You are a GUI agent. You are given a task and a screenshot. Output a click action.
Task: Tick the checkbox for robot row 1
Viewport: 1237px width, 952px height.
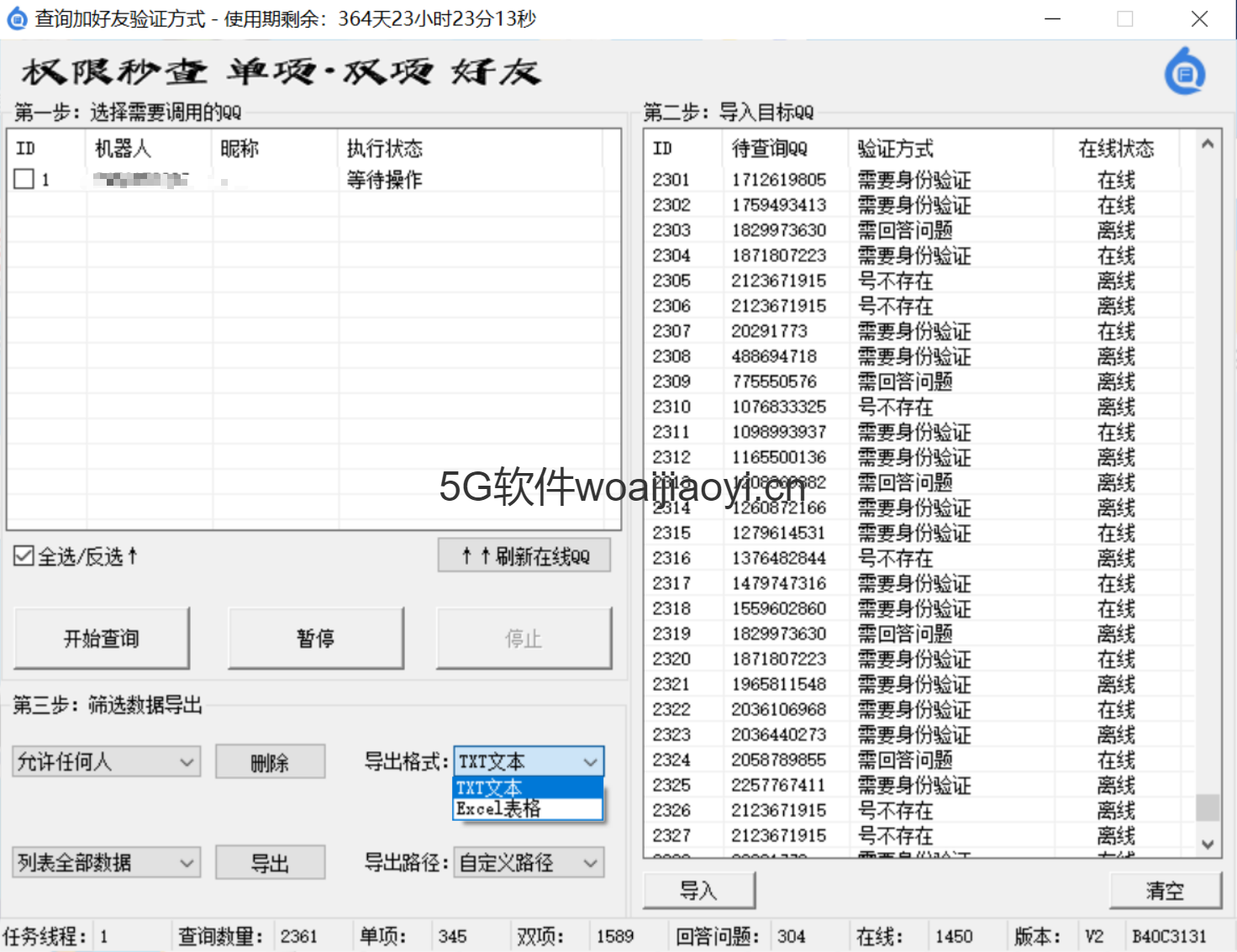(24, 179)
